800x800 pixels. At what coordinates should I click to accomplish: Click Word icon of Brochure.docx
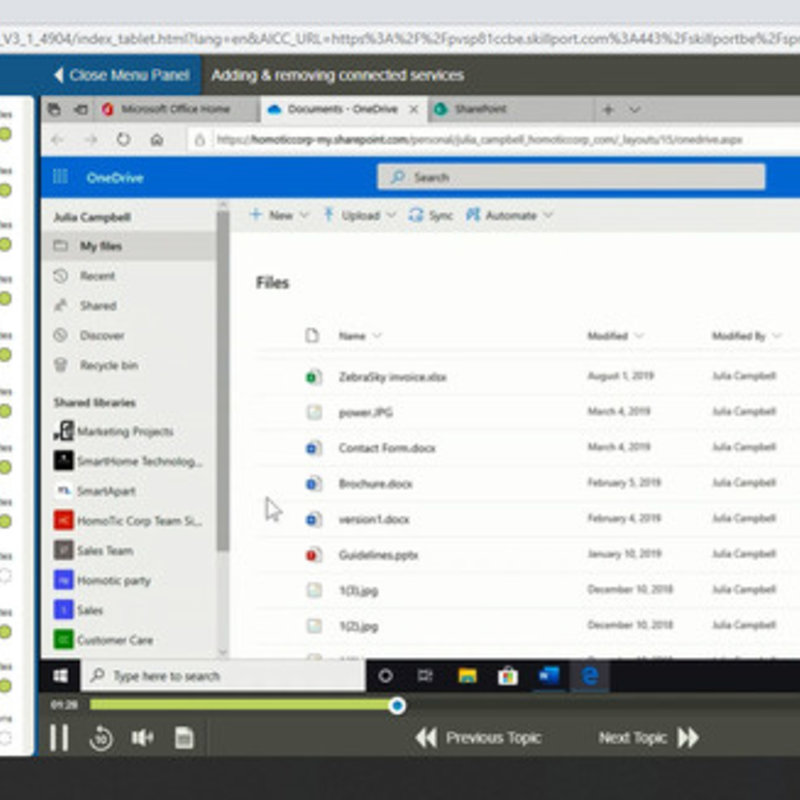pos(314,484)
